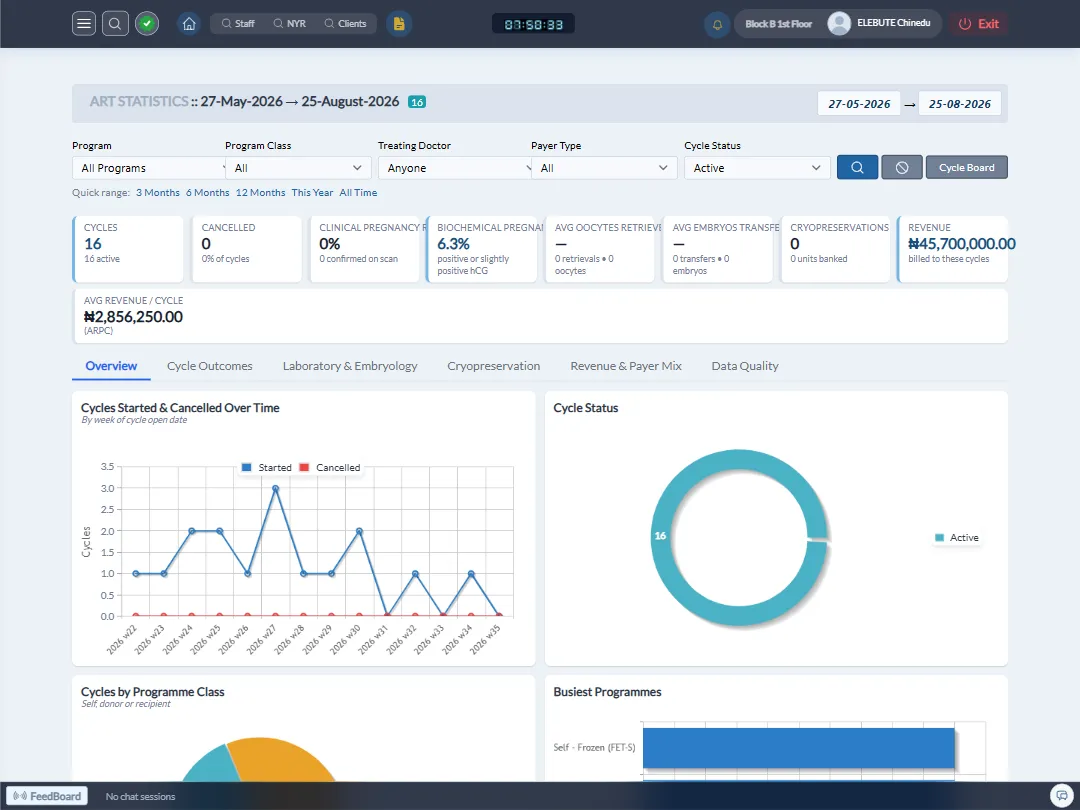Run the blue filter search button

point(857,167)
